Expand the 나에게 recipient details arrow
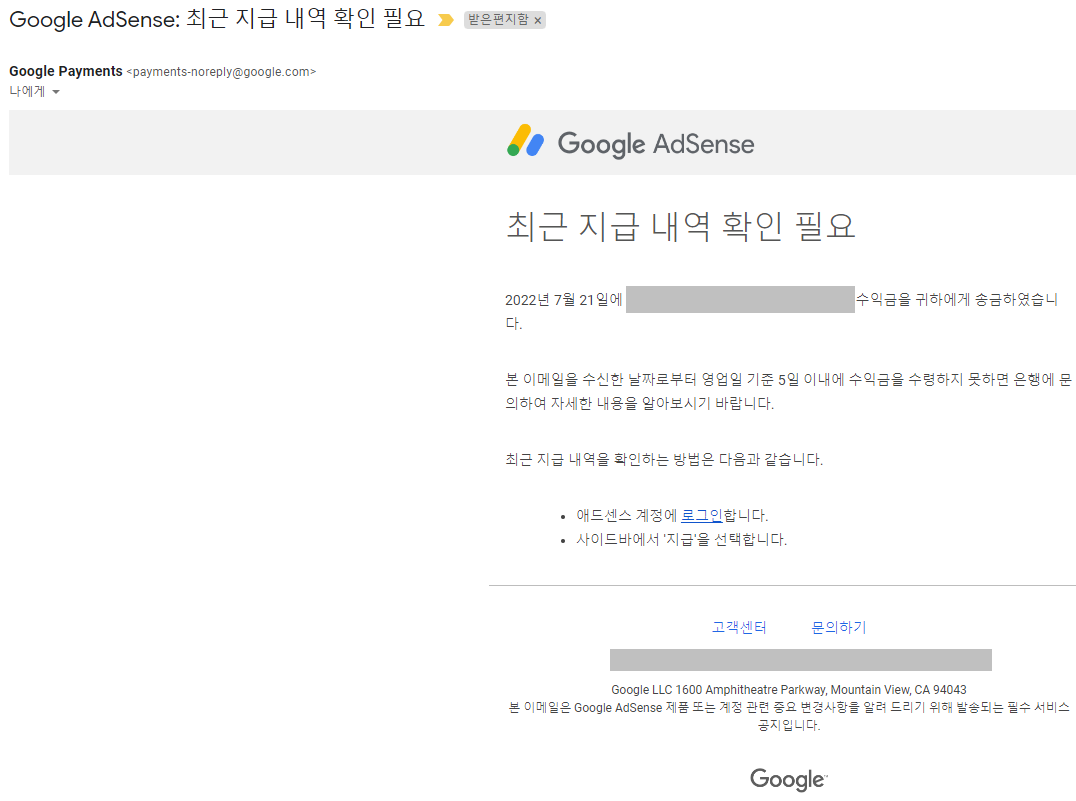This screenshot has height=801, width=1076. [56, 92]
